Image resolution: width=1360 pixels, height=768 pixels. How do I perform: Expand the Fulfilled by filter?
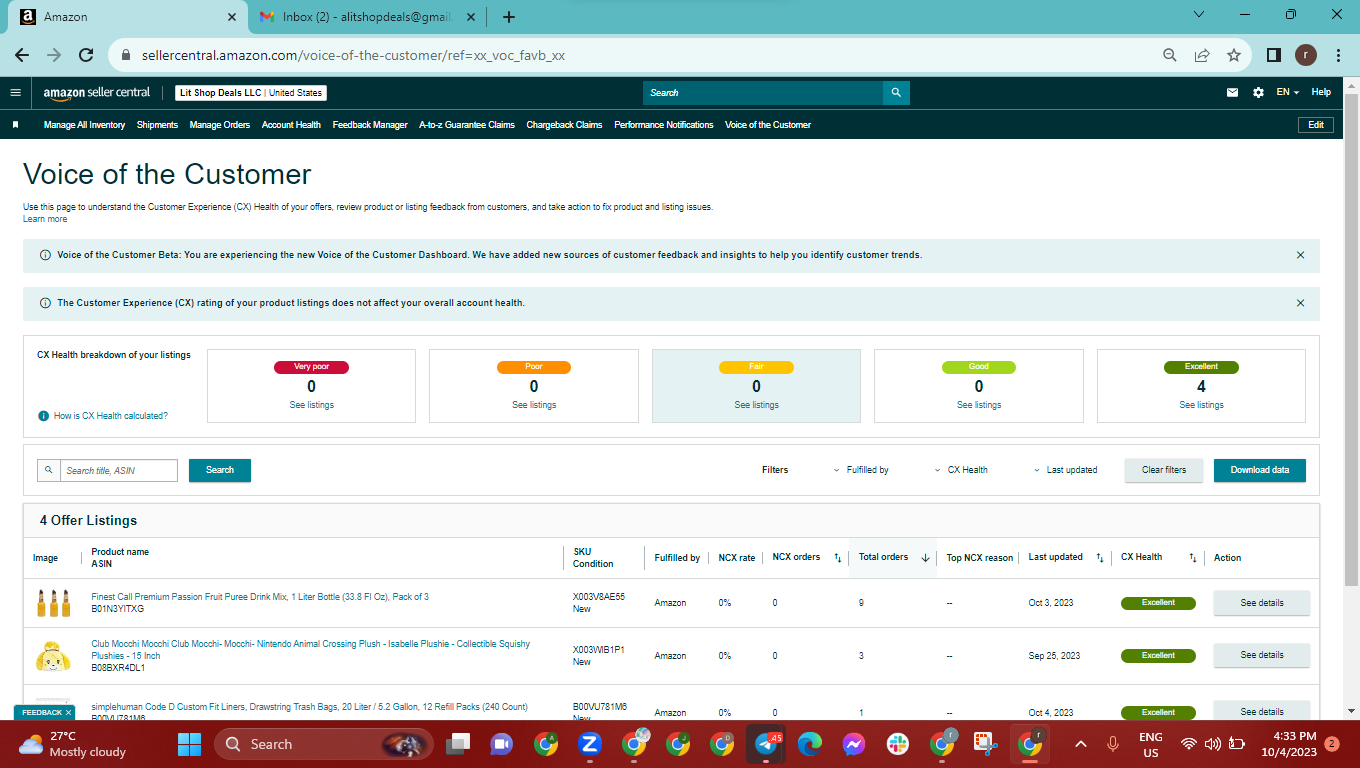point(861,470)
